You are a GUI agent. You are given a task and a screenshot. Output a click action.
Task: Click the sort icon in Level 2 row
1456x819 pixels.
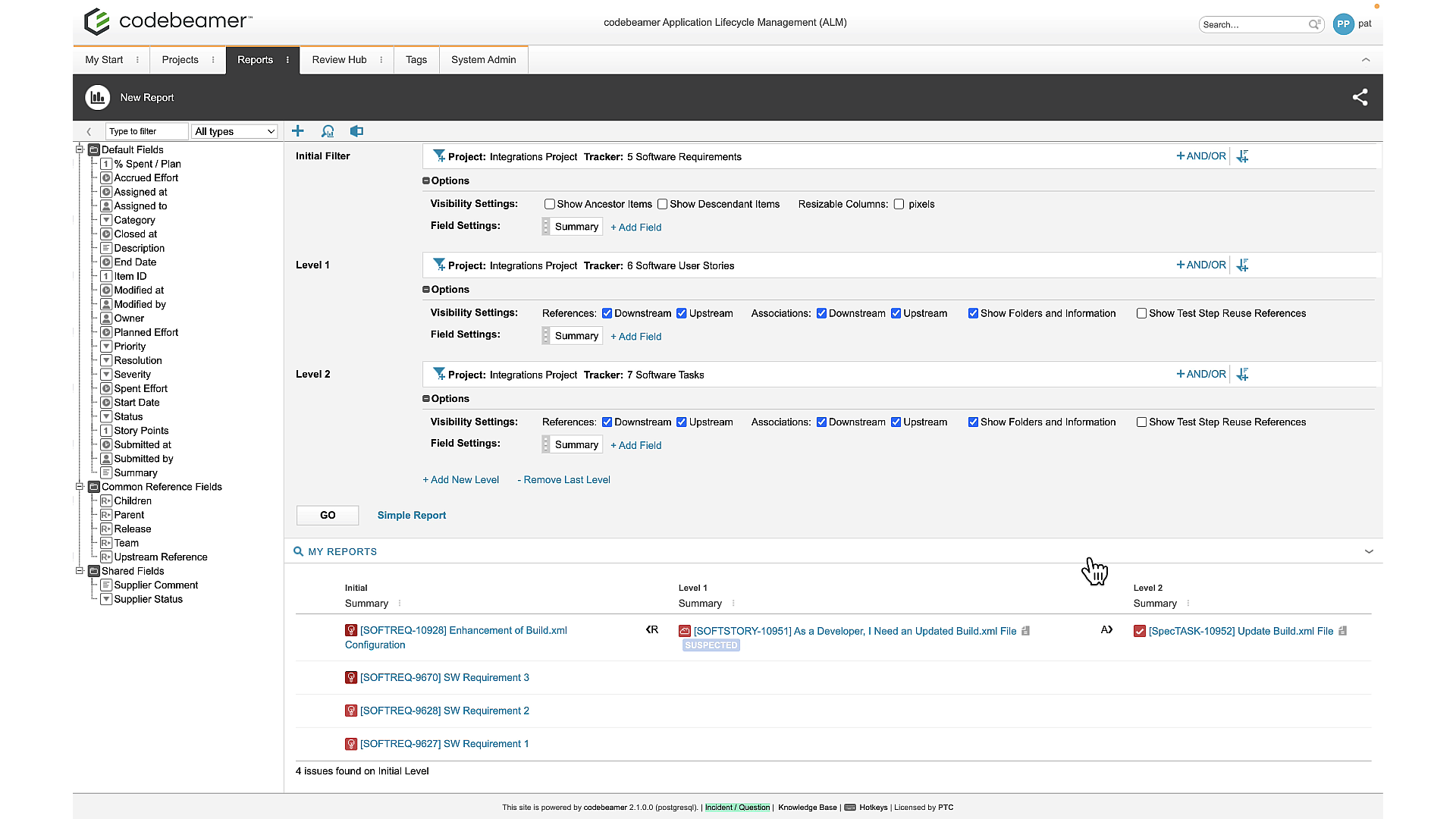tap(1242, 375)
